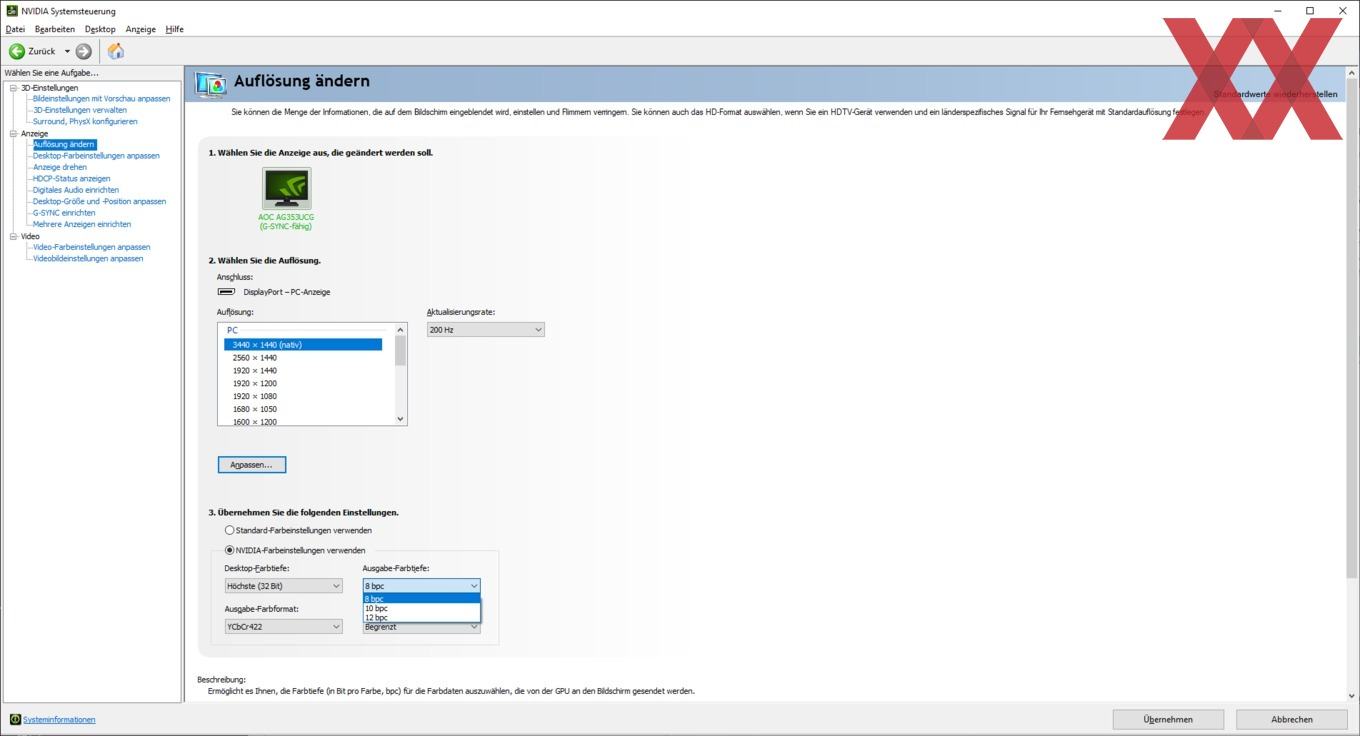Close the Ausgabe-Farbtiefe 8 bpc combo box
The width and height of the screenshot is (1360, 736).
coord(422,586)
